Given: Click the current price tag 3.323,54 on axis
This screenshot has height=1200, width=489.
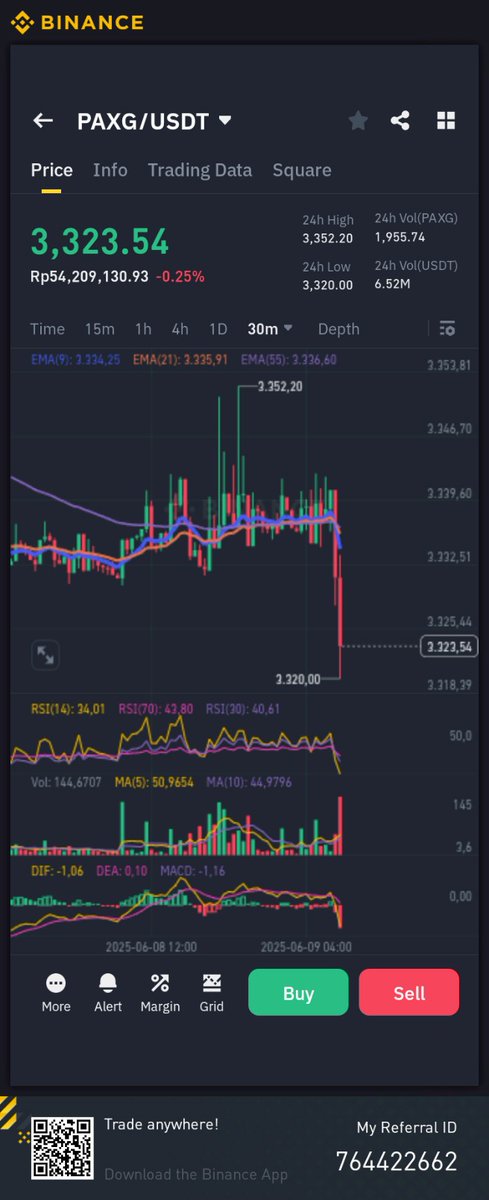Looking at the screenshot, I should point(450,647).
